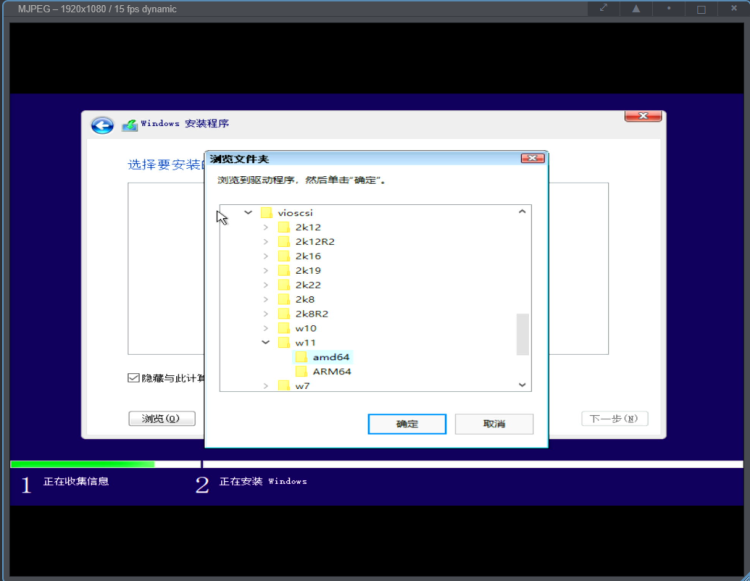Select the 2k8R2 folder label
The width and height of the screenshot is (750, 581).
click(312, 314)
